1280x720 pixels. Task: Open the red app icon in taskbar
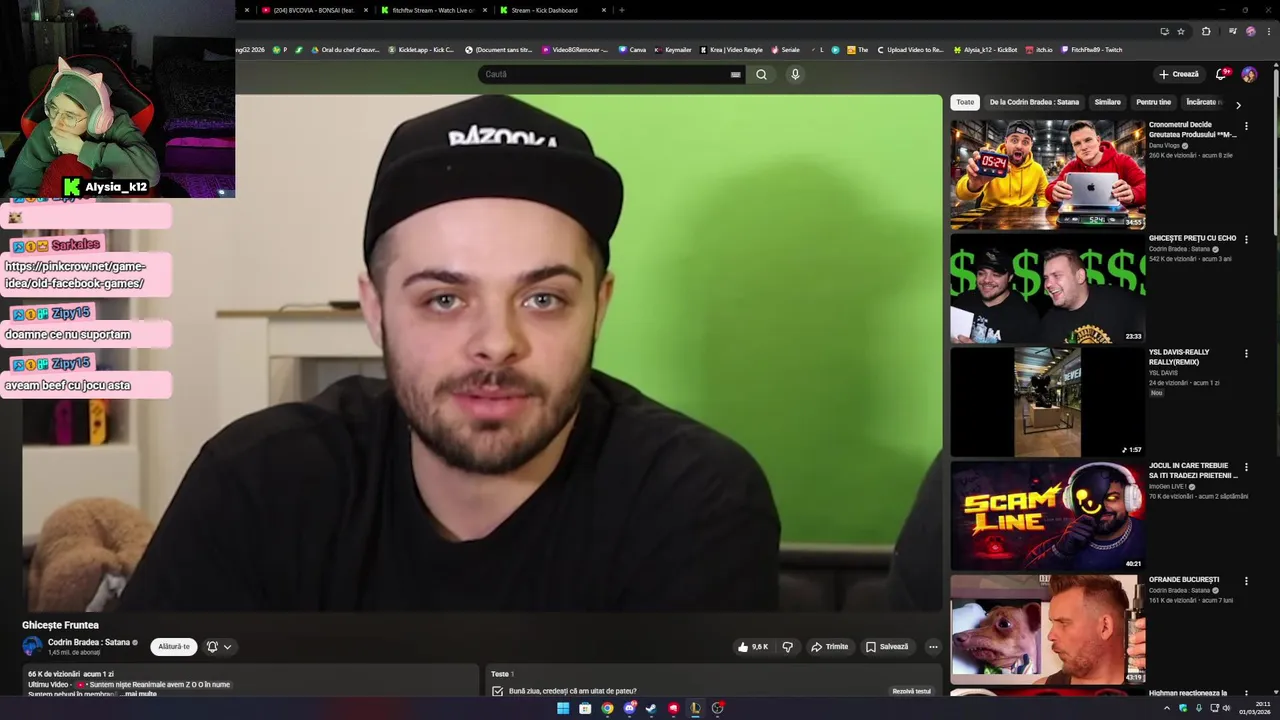click(673, 709)
